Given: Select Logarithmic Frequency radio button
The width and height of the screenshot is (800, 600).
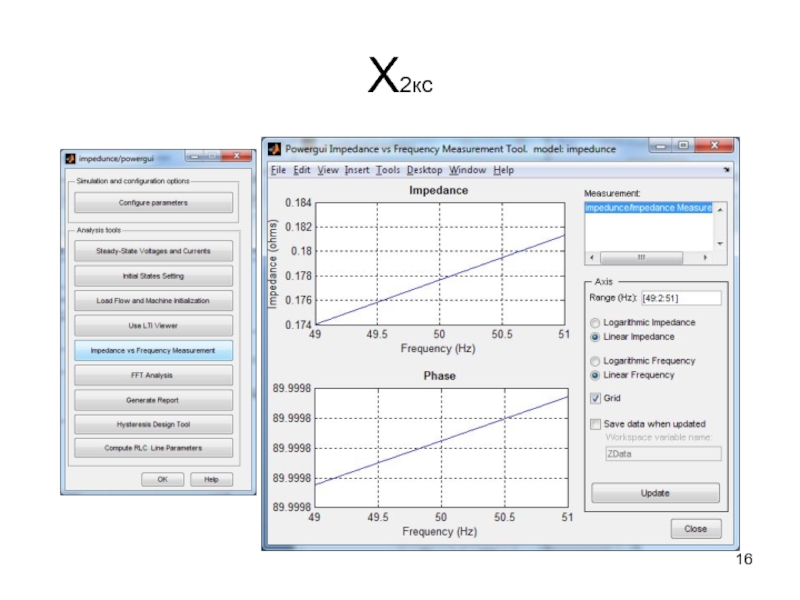Looking at the screenshot, I should pos(595,361).
